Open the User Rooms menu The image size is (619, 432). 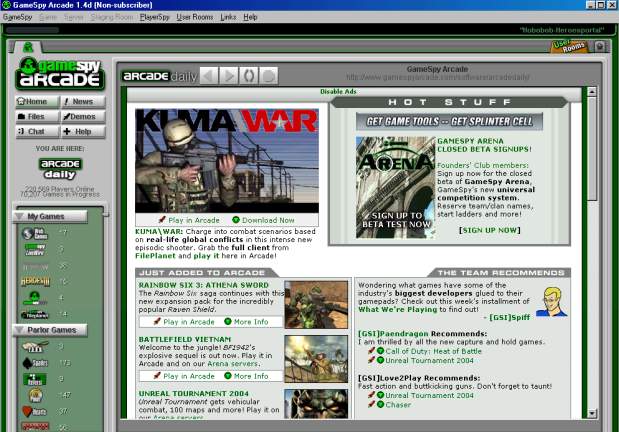195,17
